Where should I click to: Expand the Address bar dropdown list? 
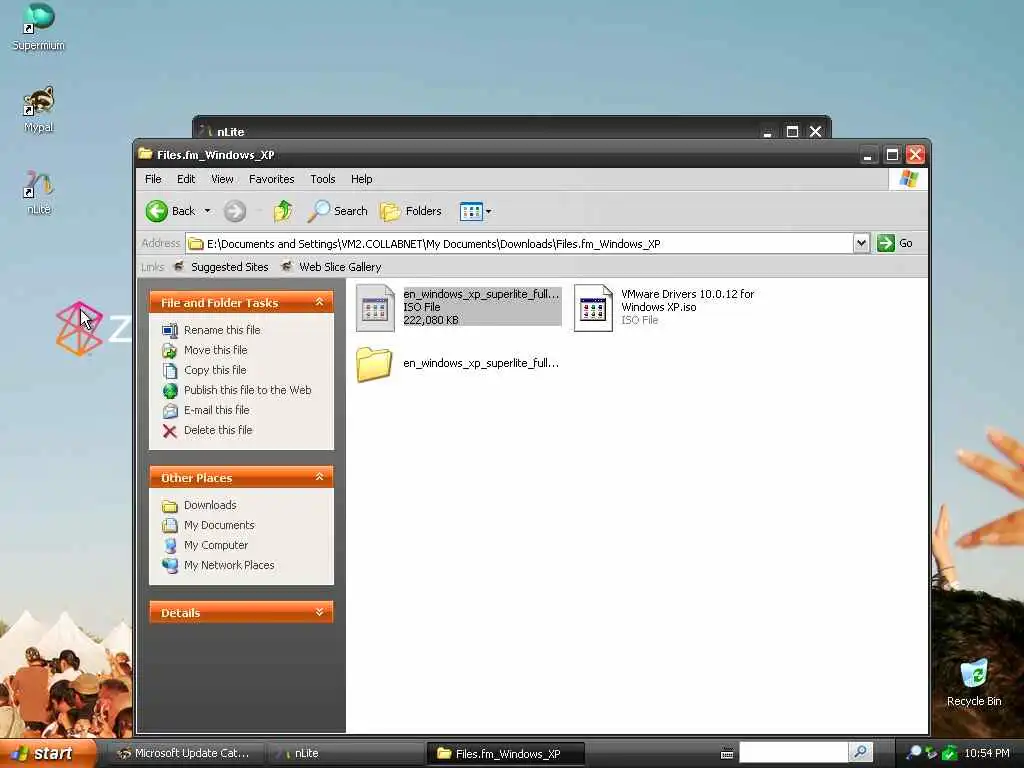point(861,244)
